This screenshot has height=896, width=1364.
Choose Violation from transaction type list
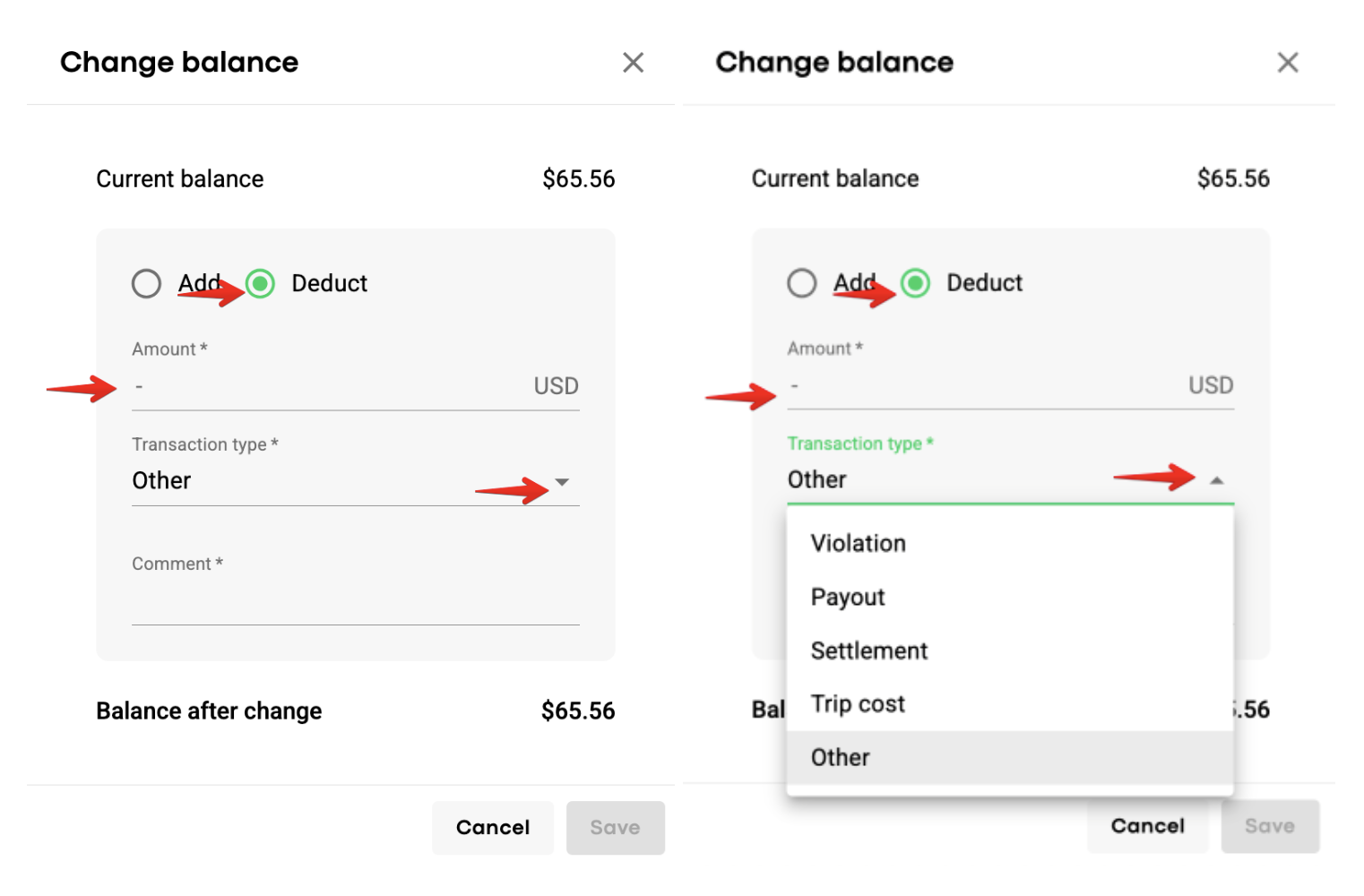[858, 544]
